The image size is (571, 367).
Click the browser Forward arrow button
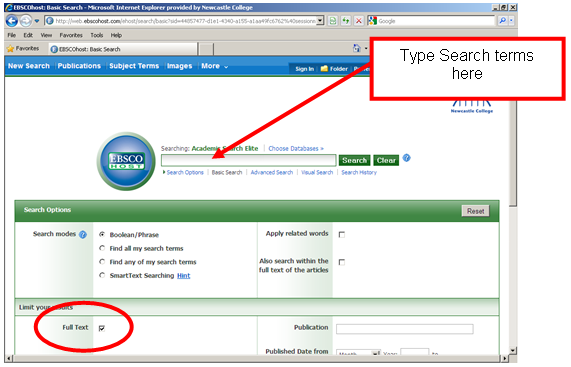click(x=25, y=21)
